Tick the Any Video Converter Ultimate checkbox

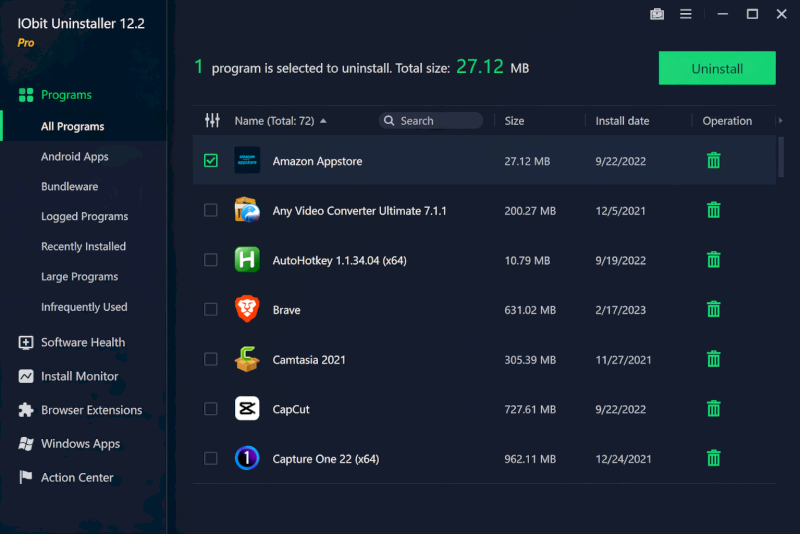[x=211, y=210]
